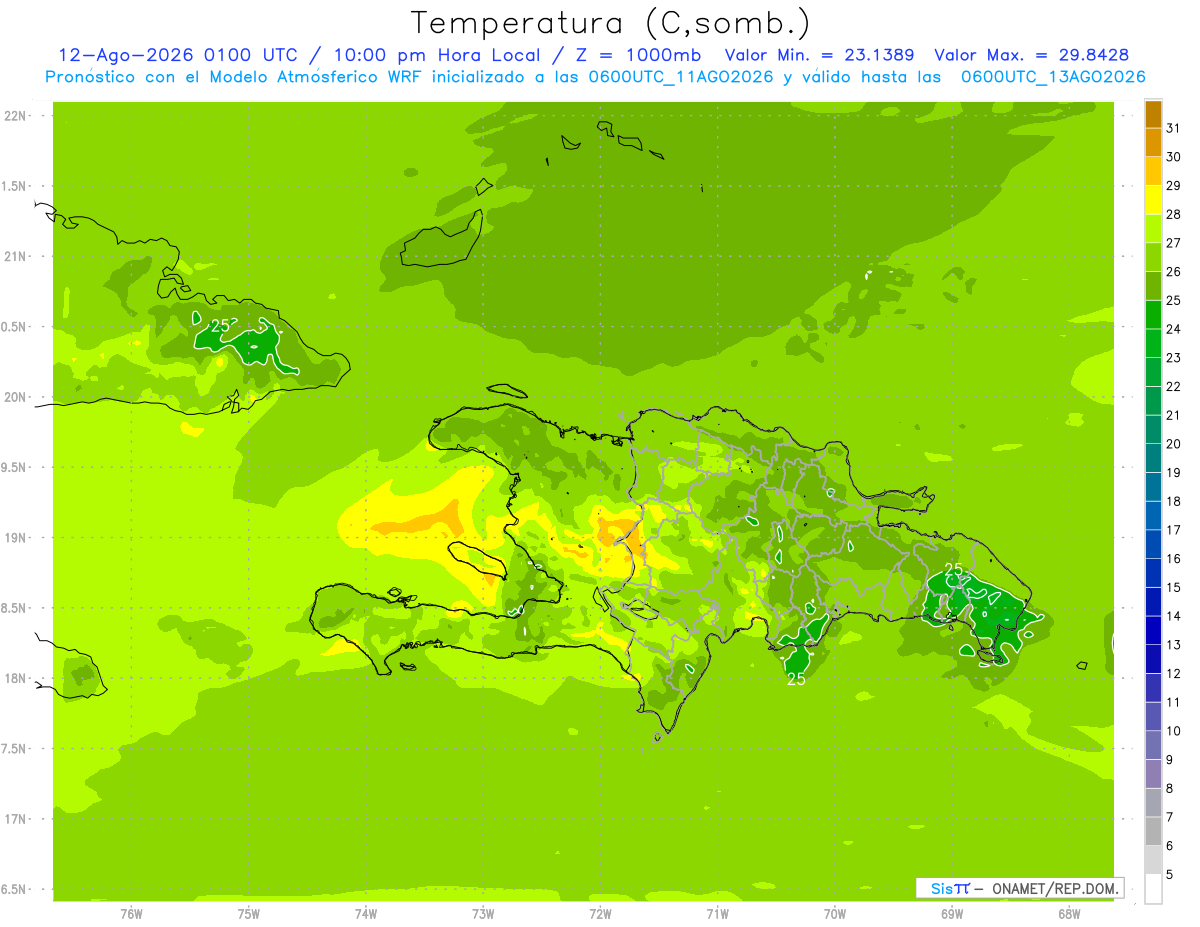The height and width of the screenshot is (927, 1200).
Task: Click the "74W" longitude label
Action: click(366, 913)
